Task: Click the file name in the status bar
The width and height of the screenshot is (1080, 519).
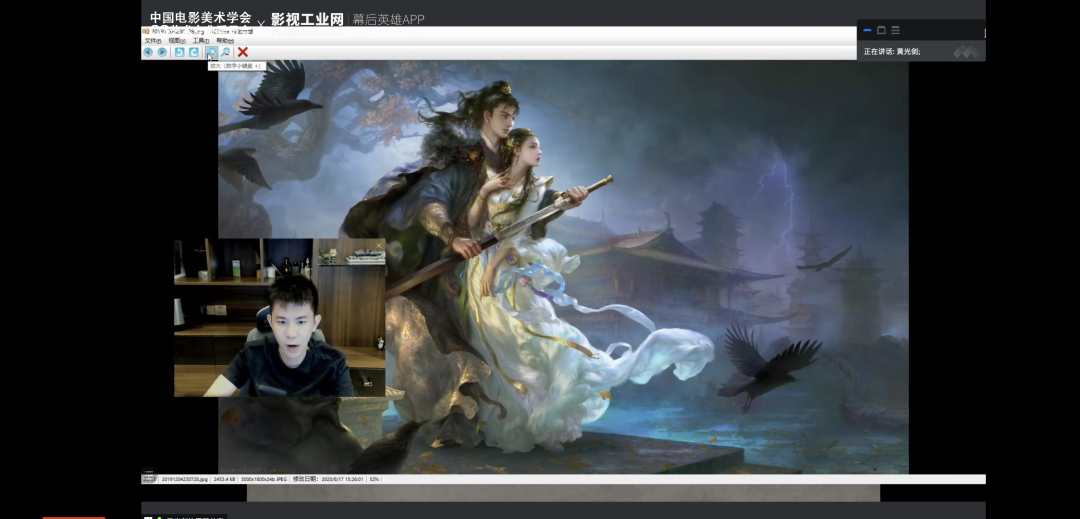Action: tap(185, 480)
